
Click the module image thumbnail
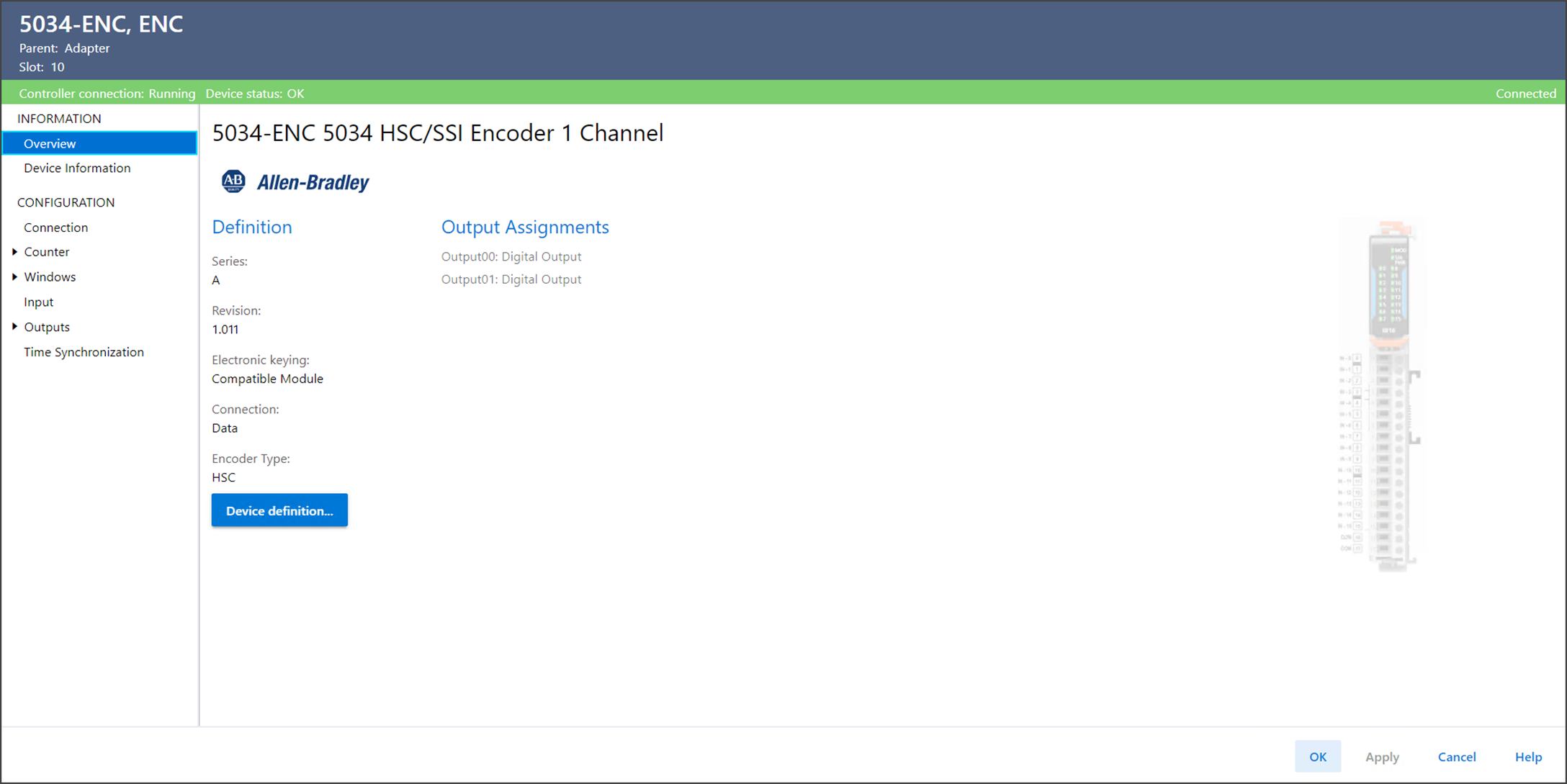point(1384,396)
